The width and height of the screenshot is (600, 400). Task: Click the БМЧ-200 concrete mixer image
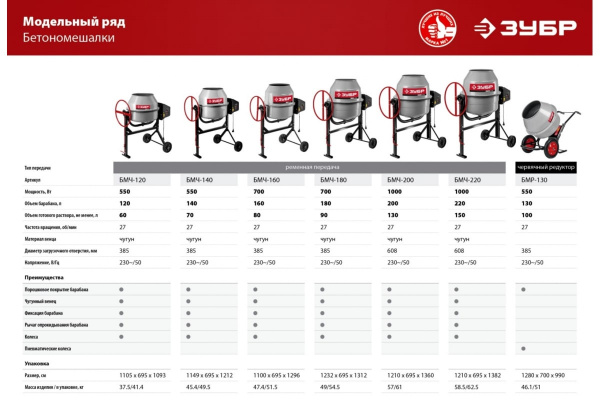[x=412, y=116]
